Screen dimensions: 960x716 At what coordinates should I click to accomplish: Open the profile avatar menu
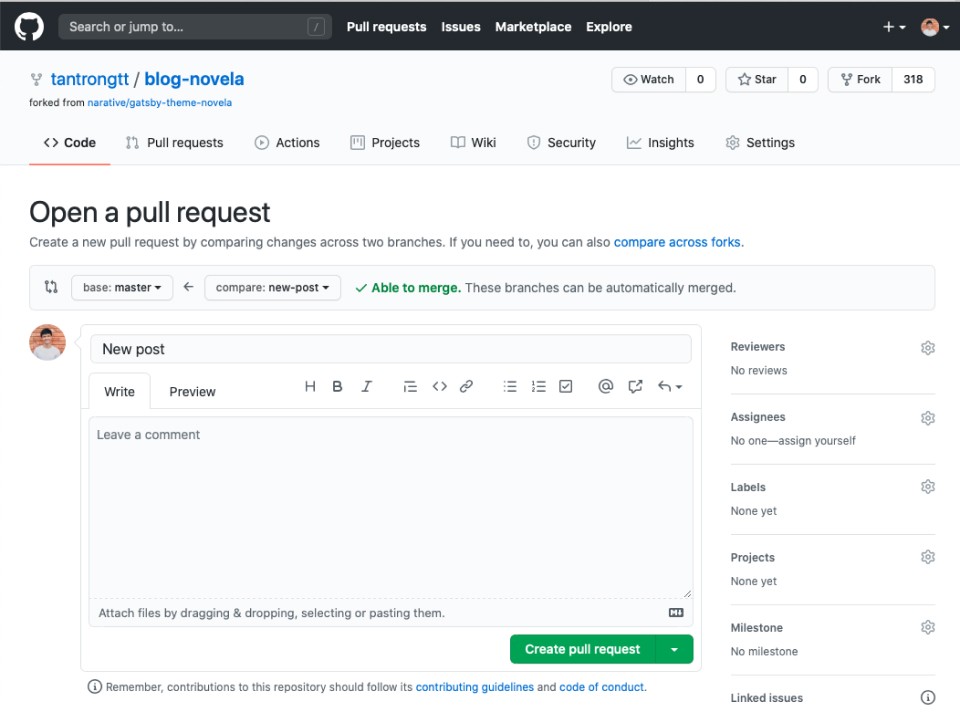[x=935, y=27]
